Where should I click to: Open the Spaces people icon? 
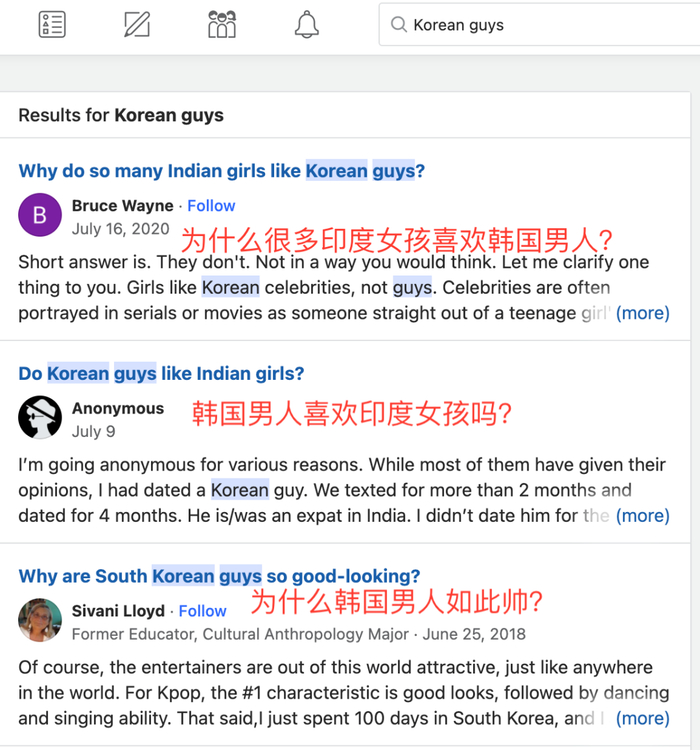tap(222, 24)
